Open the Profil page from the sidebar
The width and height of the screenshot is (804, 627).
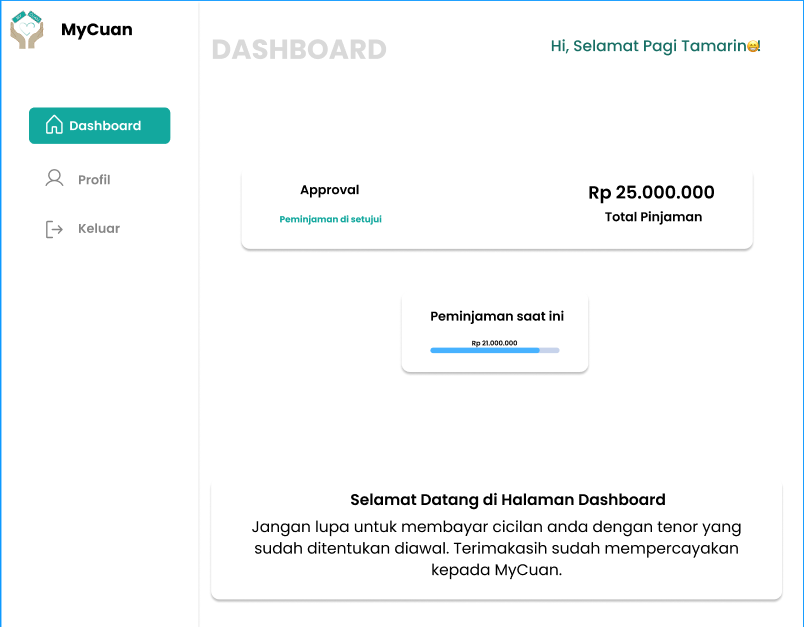96,179
